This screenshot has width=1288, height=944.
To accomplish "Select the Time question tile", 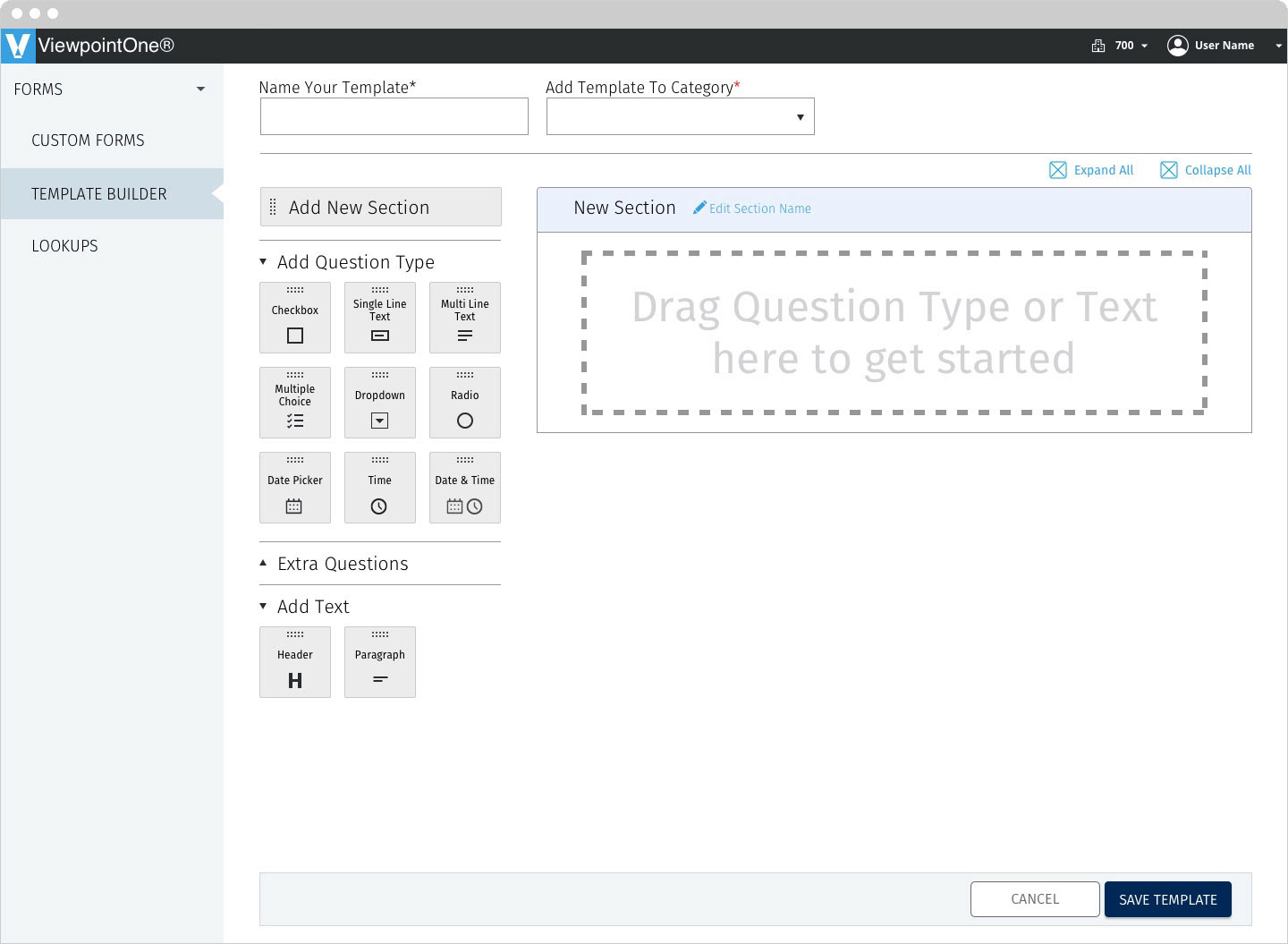I will (380, 488).
